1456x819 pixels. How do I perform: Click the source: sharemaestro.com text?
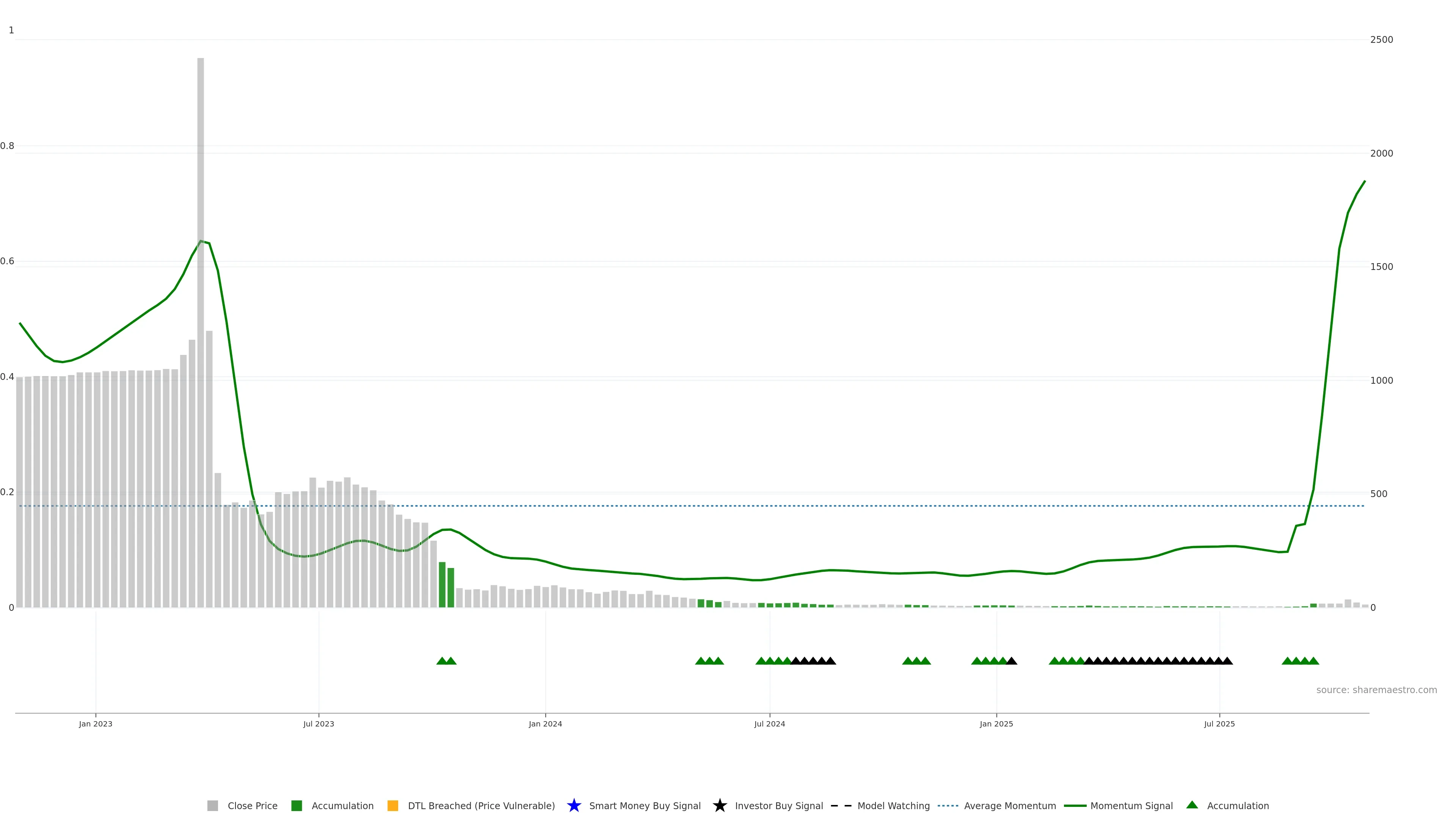(1376, 690)
